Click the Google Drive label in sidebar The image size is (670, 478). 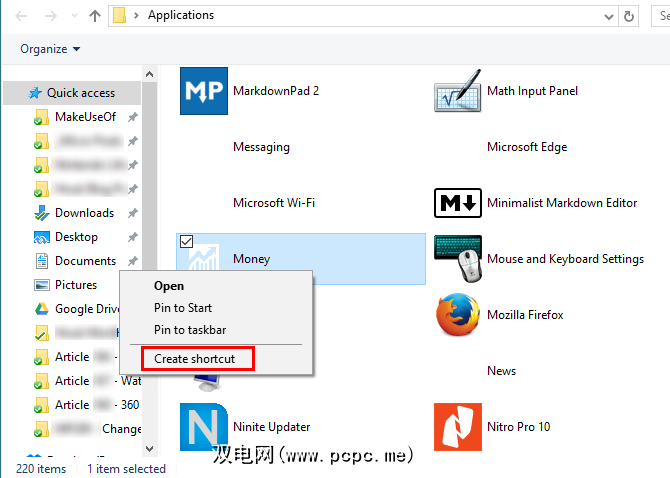tap(87, 308)
